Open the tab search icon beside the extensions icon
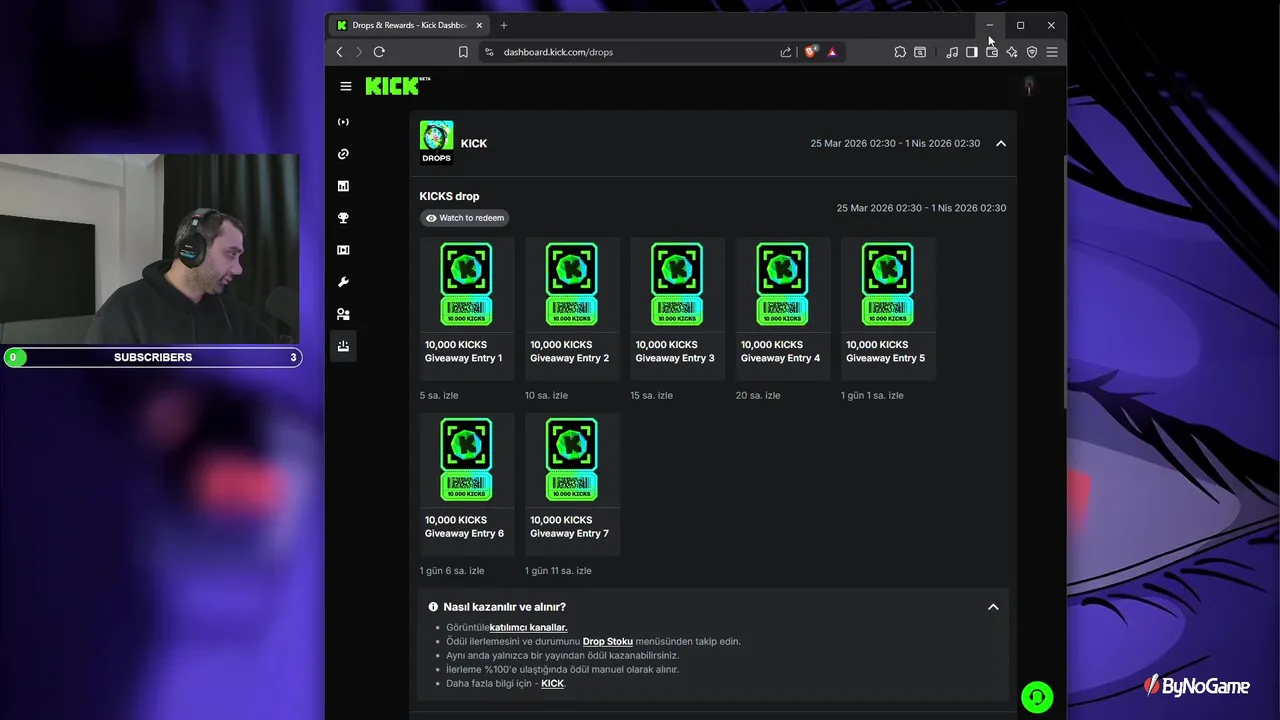Image resolution: width=1280 pixels, height=720 pixels. [x=920, y=52]
